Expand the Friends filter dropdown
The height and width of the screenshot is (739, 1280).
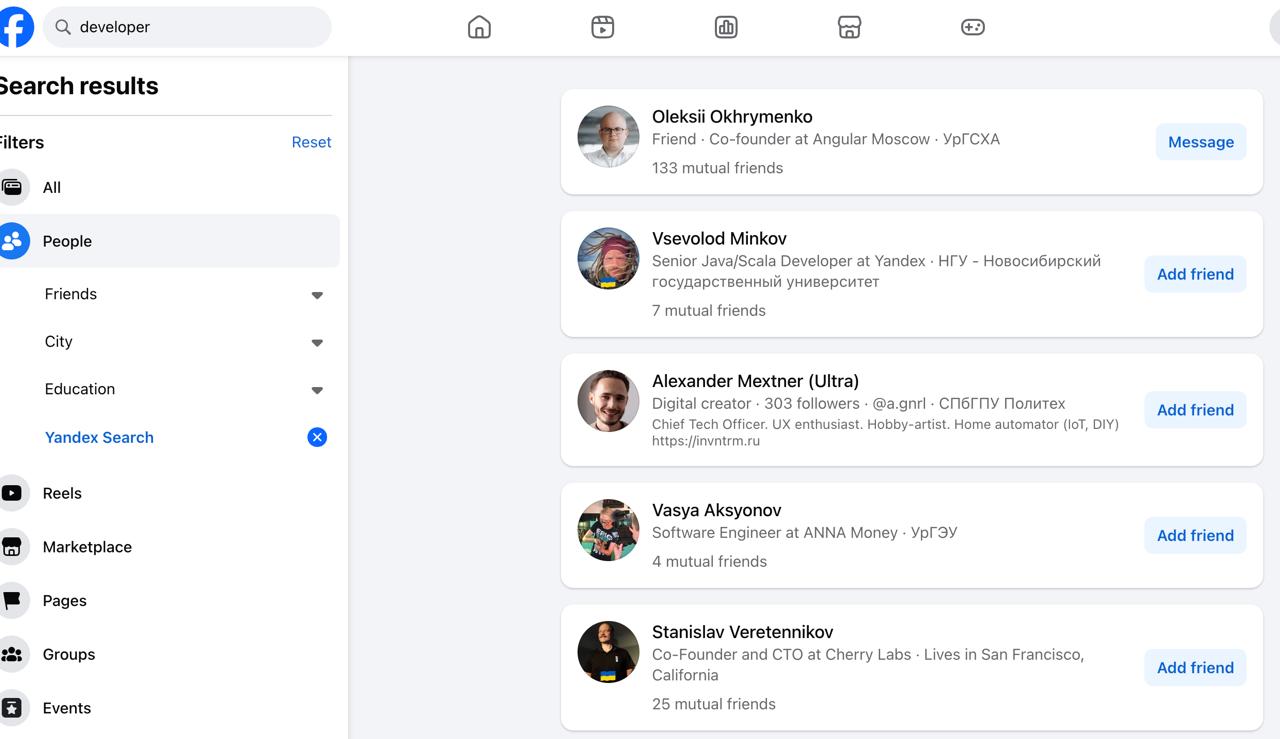coord(317,295)
